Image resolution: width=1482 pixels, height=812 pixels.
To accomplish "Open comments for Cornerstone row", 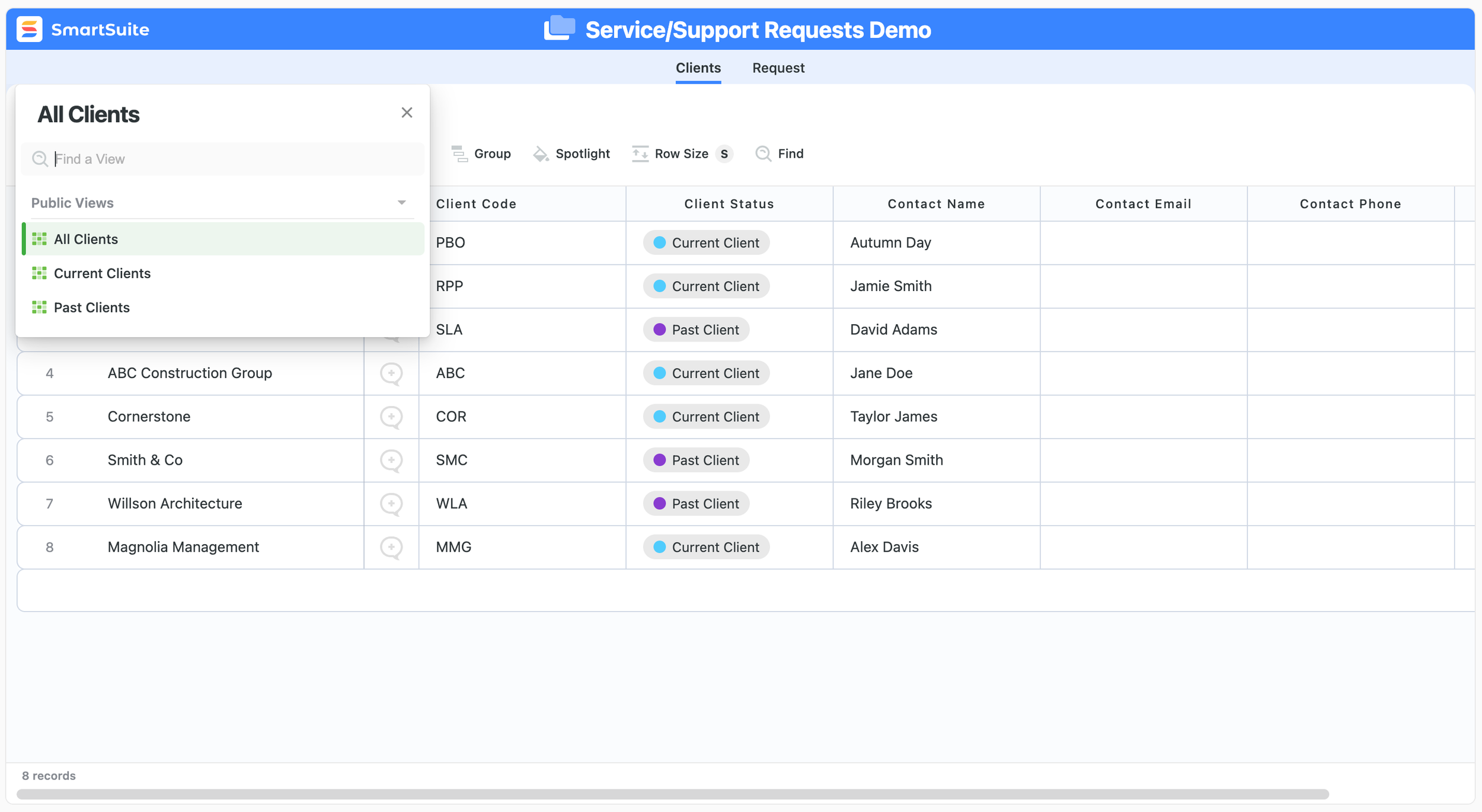I will [x=391, y=417].
